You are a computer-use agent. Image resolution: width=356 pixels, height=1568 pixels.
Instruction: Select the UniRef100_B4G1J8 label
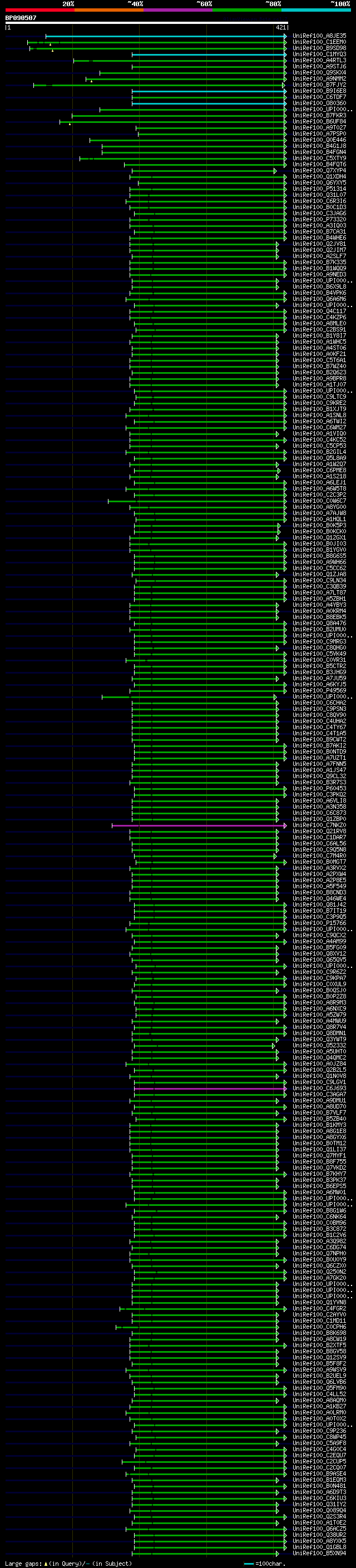pyautogui.click(x=319, y=146)
